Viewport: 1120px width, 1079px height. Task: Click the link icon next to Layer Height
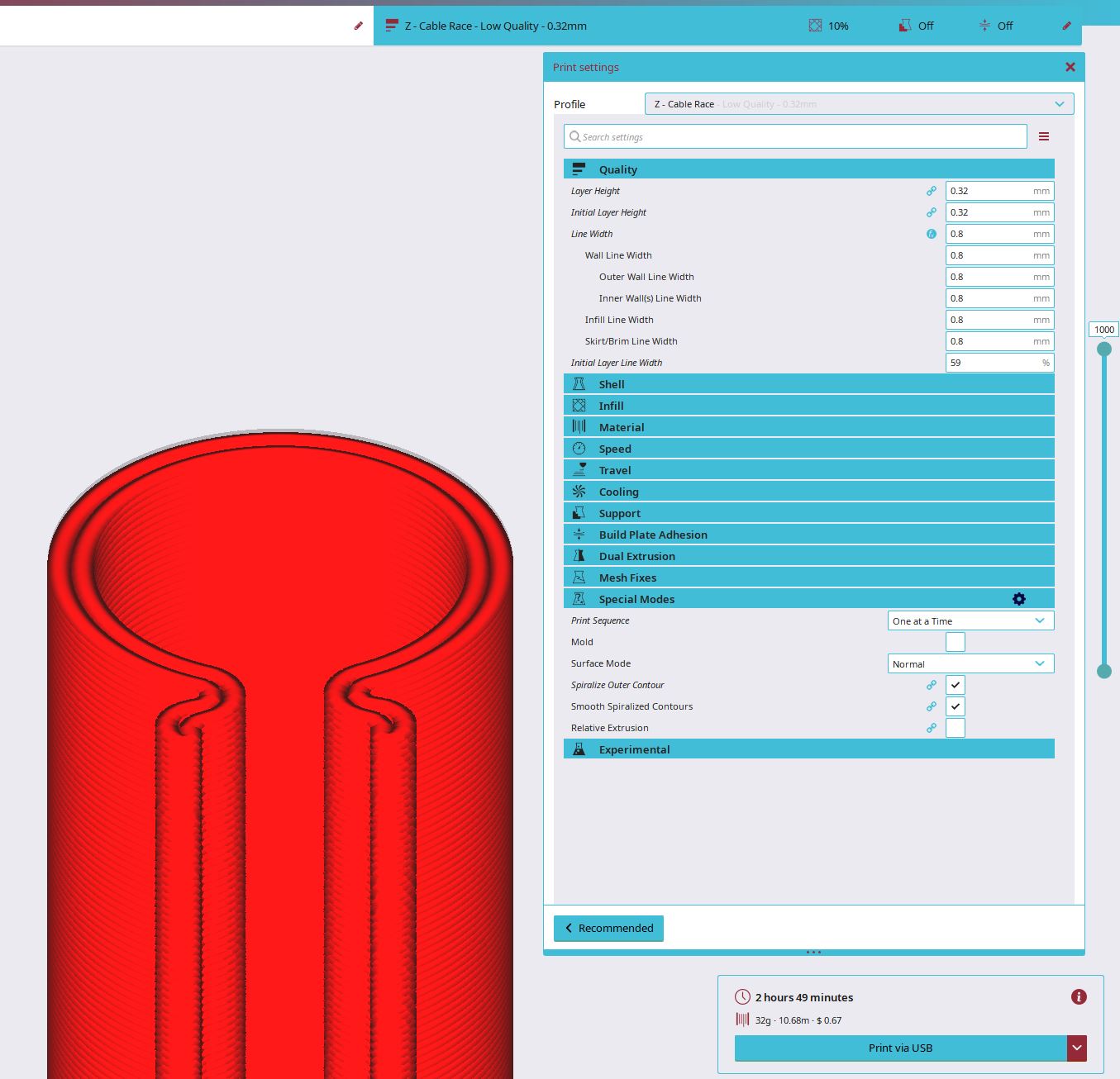[x=932, y=191]
